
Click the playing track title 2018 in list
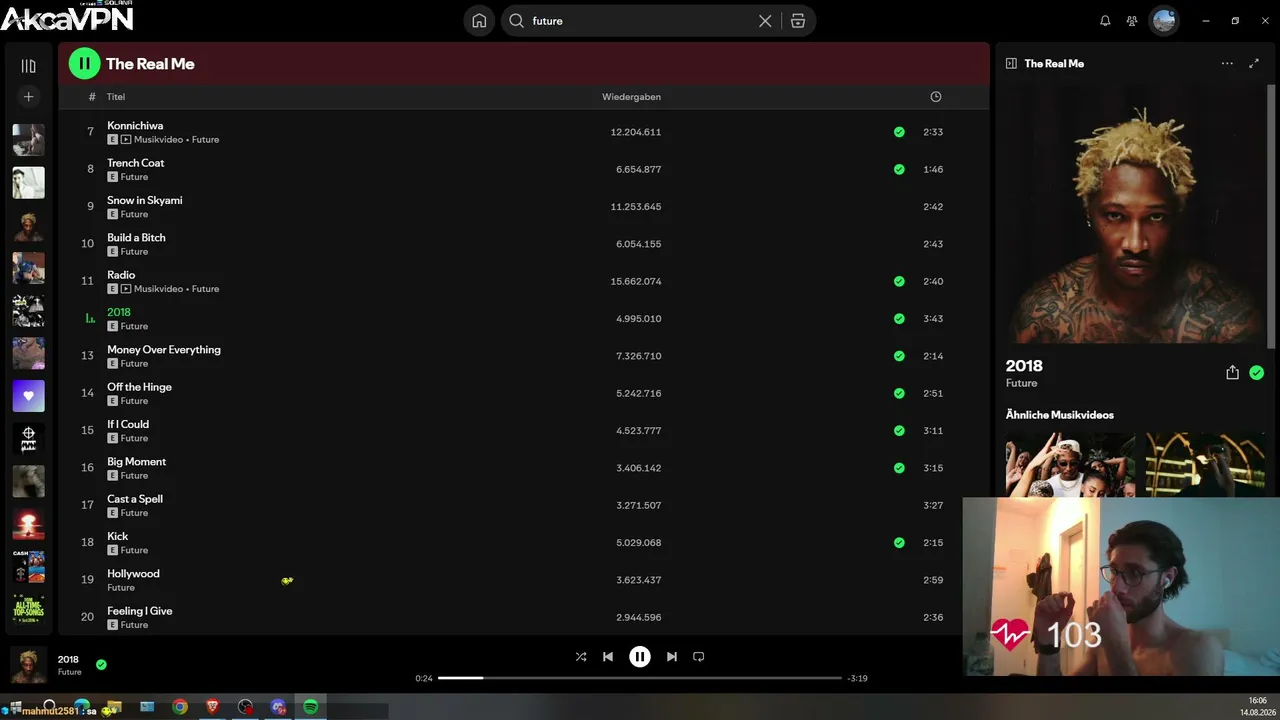pos(119,312)
